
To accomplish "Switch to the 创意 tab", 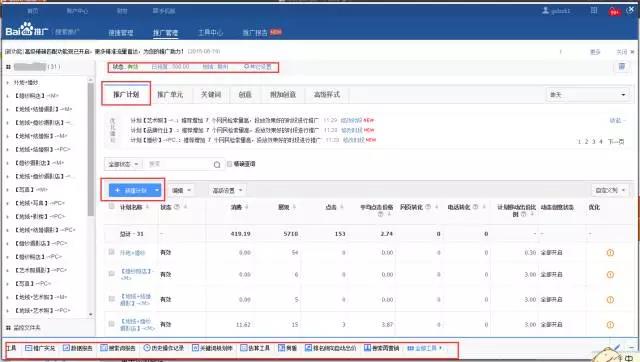I will [x=245, y=95].
